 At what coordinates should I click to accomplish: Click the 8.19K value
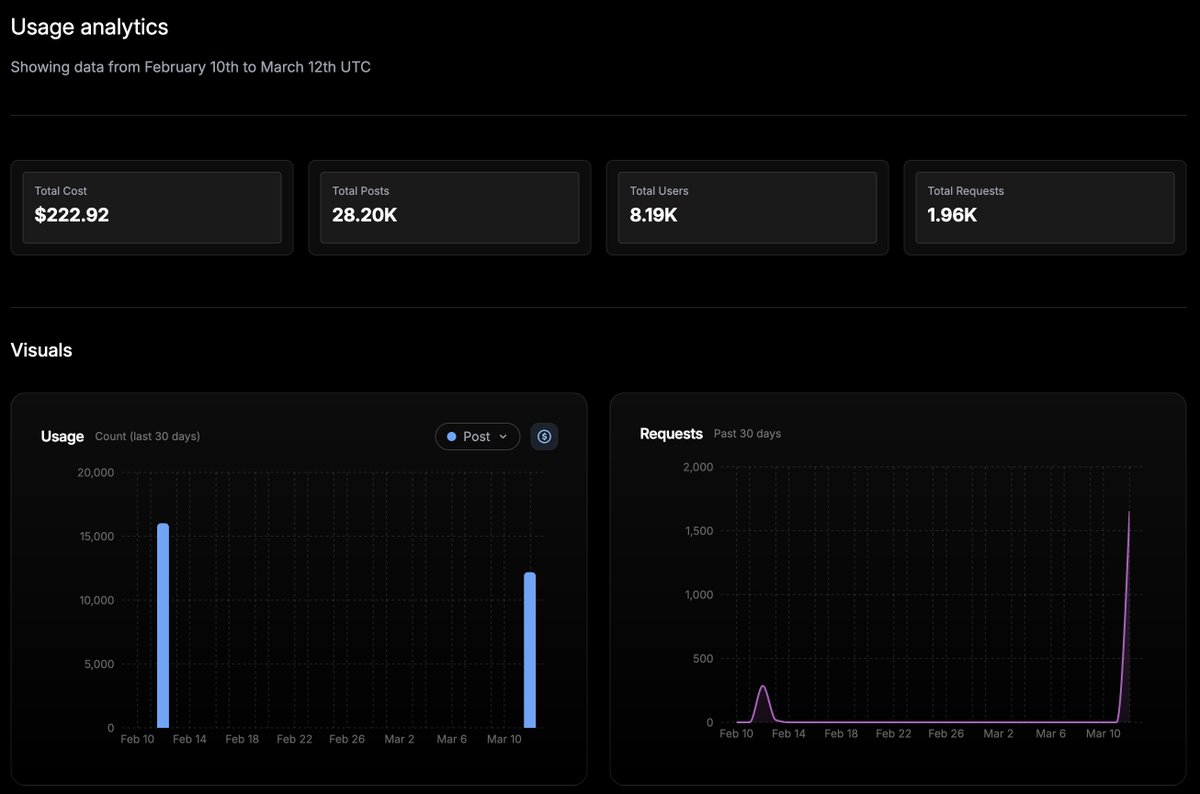tap(654, 214)
